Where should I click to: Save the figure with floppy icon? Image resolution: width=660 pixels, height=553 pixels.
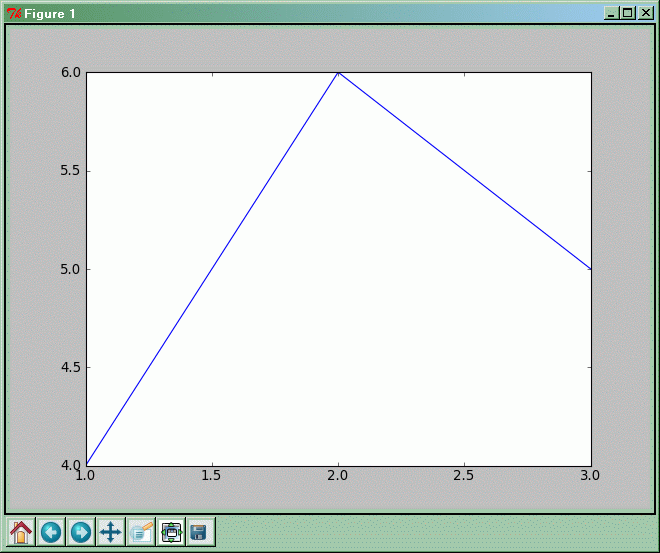(199, 532)
